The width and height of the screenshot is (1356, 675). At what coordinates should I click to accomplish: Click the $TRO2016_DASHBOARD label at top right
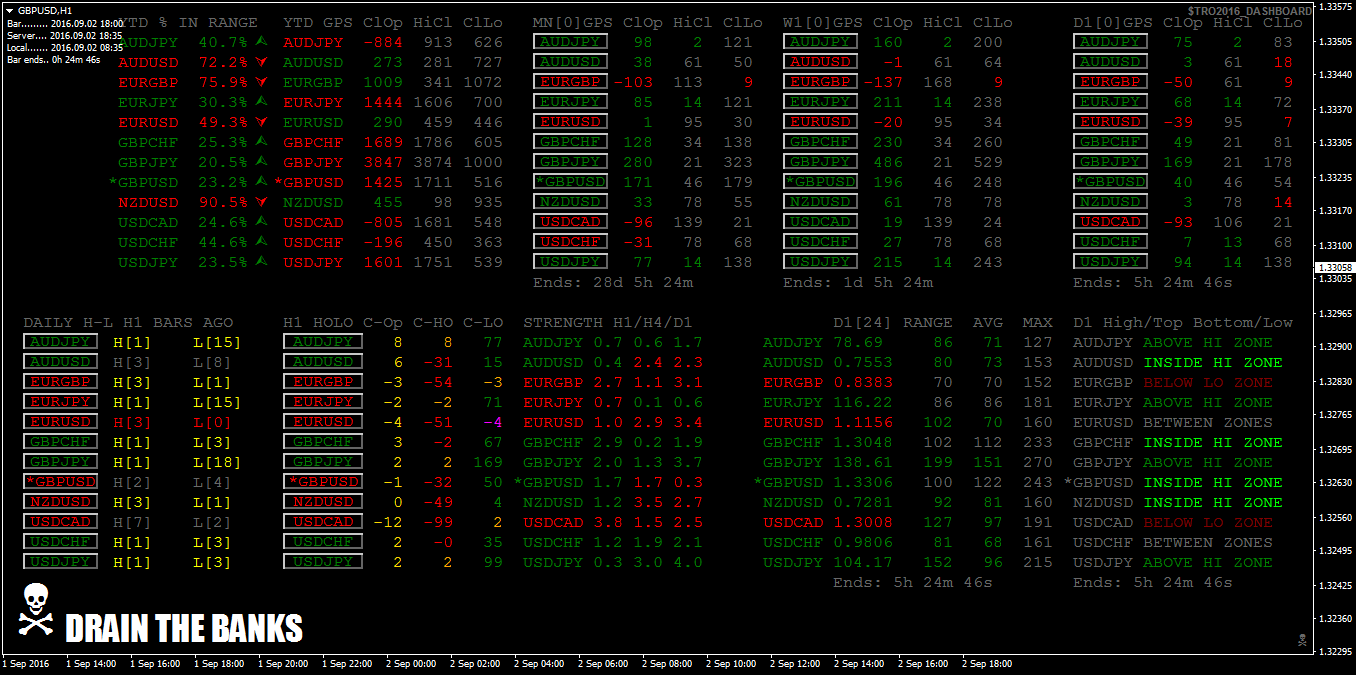pyautogui.click(x=1250, y=11)
